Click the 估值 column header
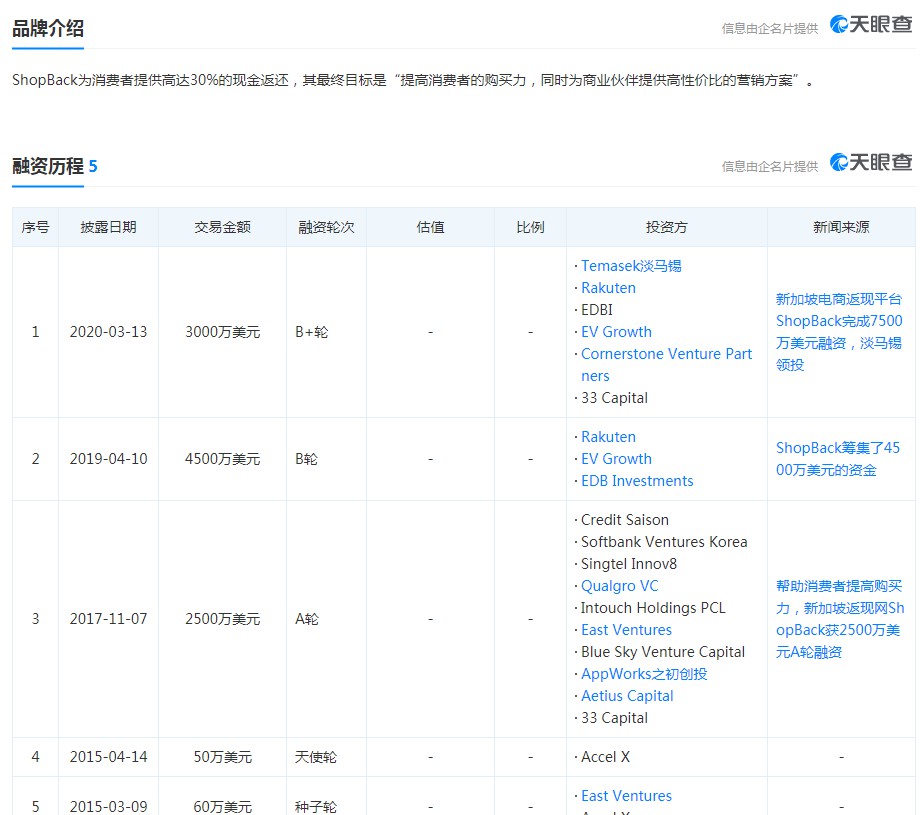920x815 pixels. tap(430, 227)
